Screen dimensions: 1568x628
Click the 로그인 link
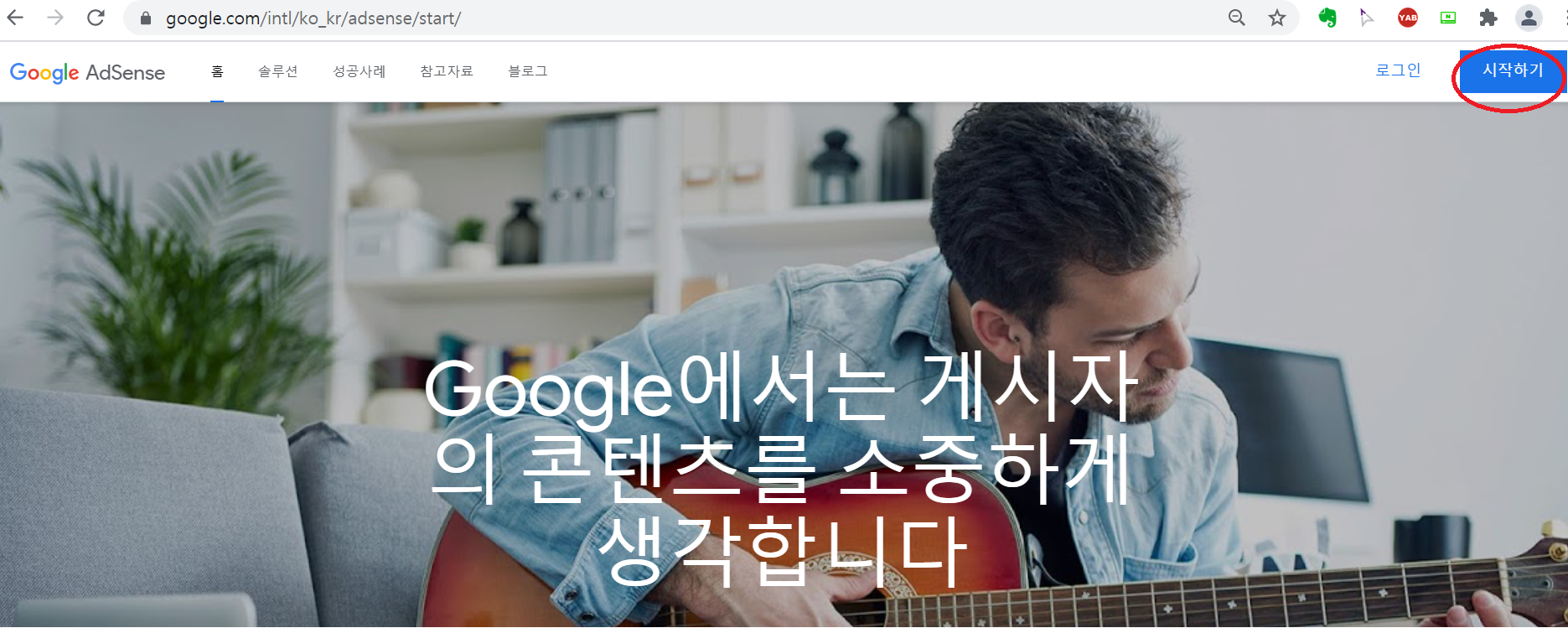click(x=1399, y=70)
